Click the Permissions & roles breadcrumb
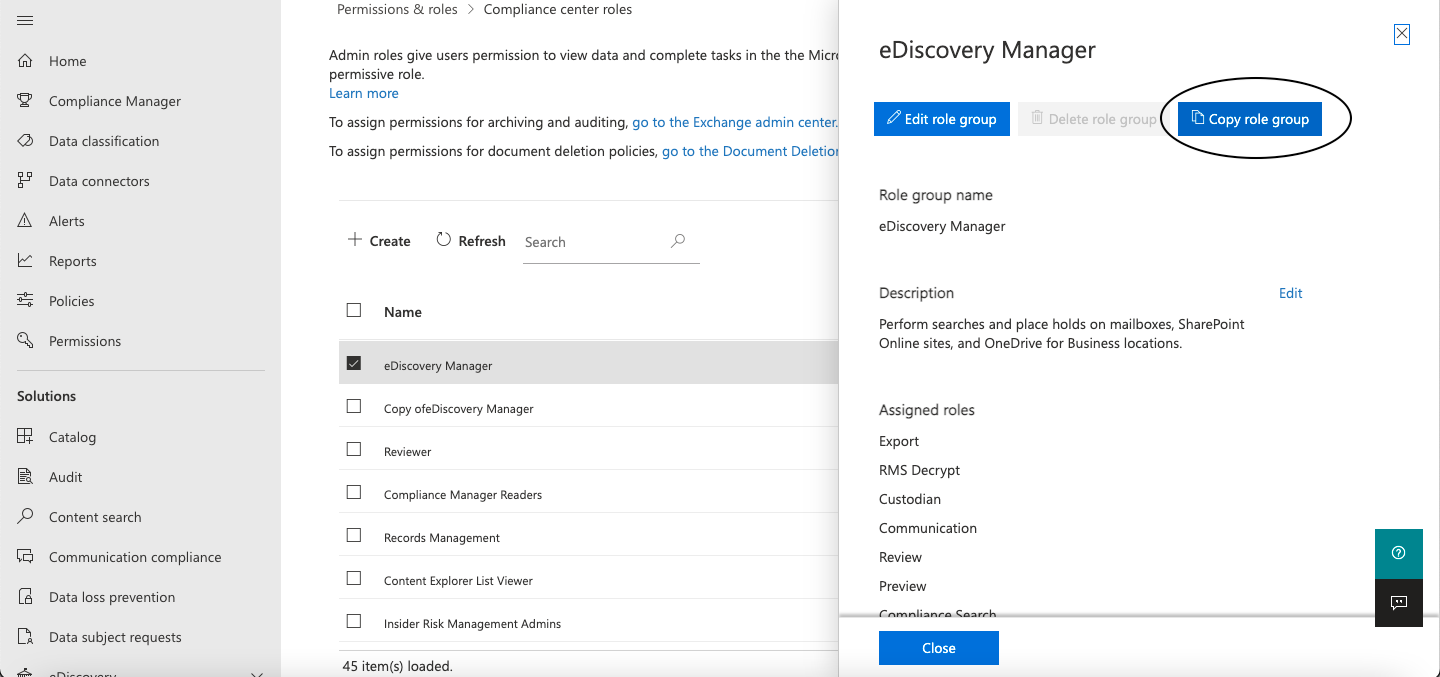Viewport: 1440px width, 677px height. (397, 9)
